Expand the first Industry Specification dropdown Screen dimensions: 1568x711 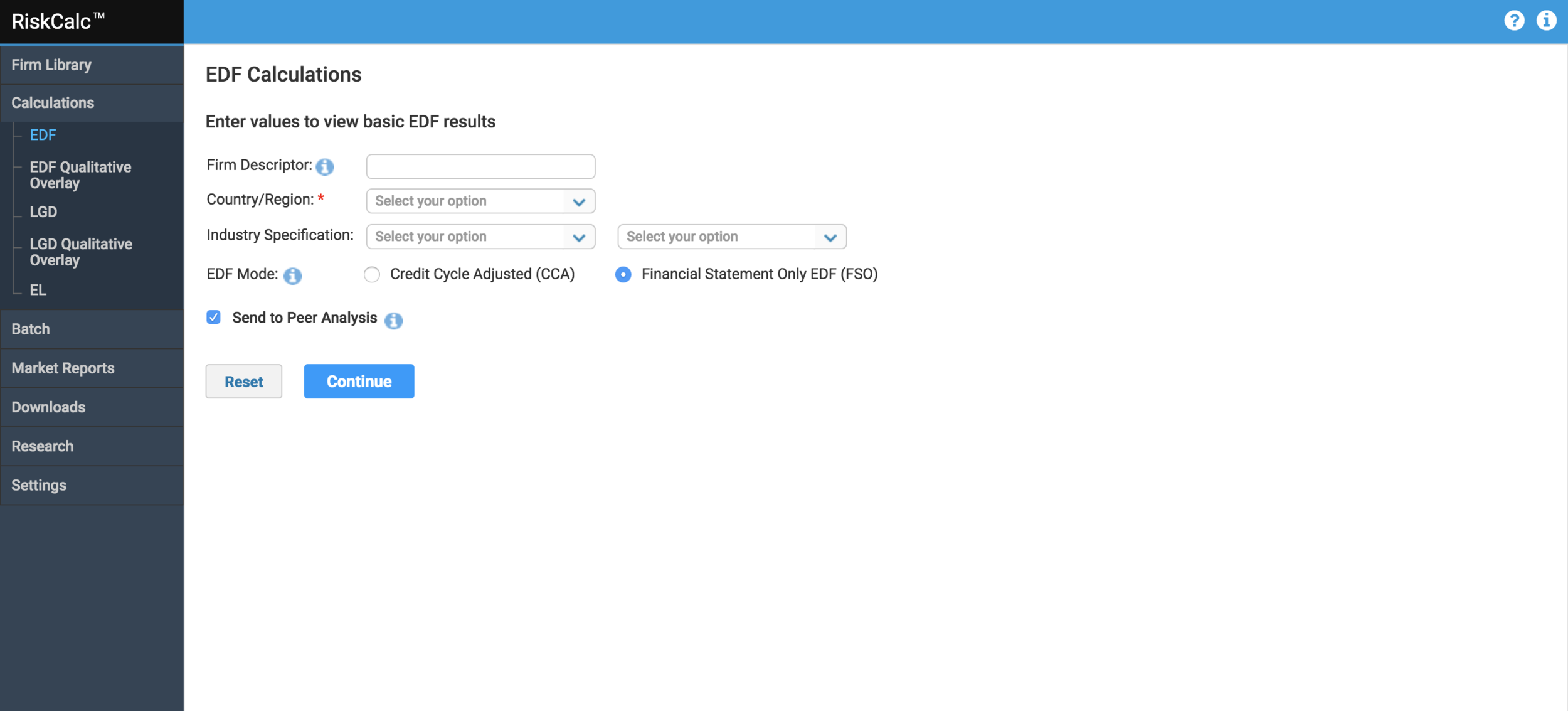pyautogui.click(x=480, y=237)
